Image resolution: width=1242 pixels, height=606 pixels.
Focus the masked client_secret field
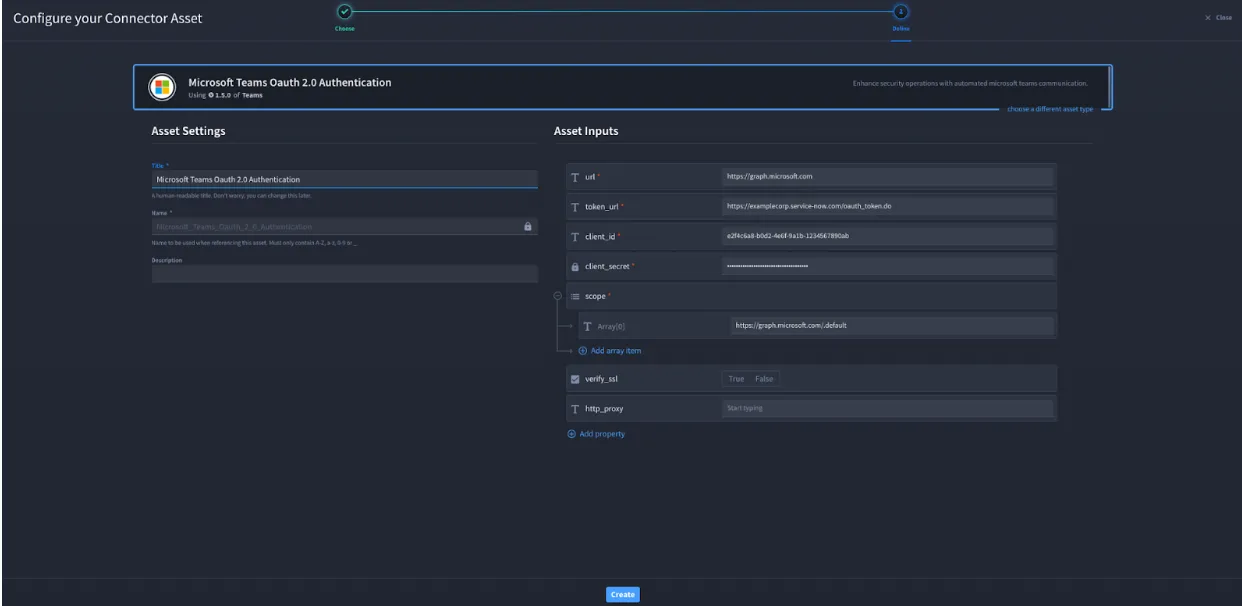[x=887, y=266]
